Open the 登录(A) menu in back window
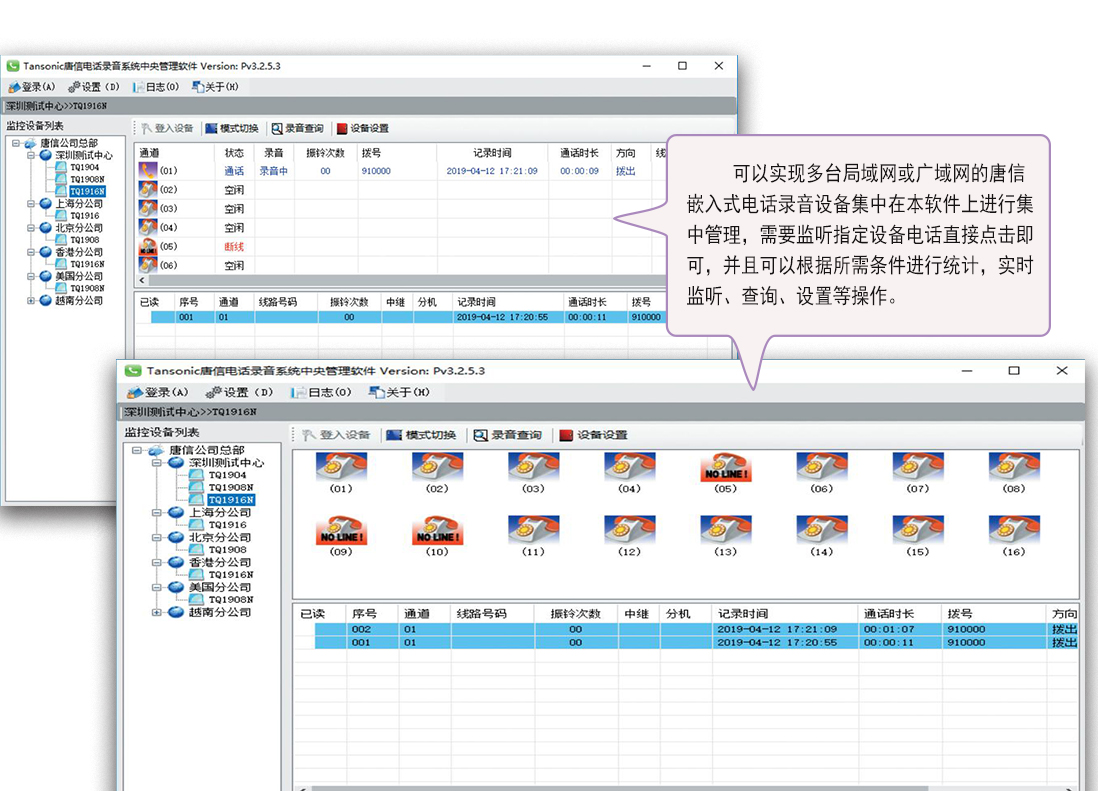1098x791 pixels. coord(32,87)
